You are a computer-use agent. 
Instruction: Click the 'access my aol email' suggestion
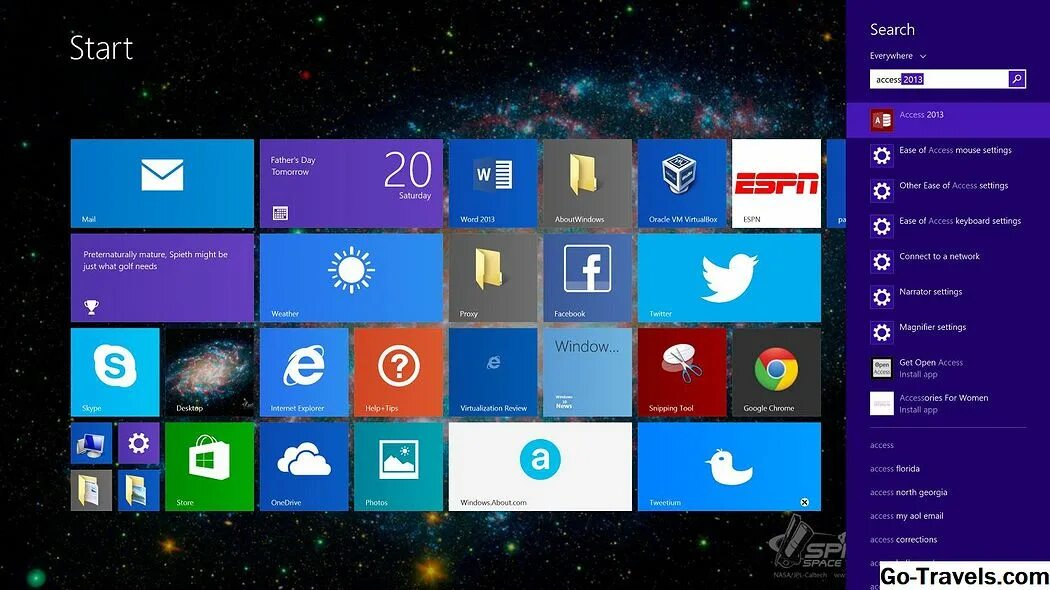tap(906, 516)
